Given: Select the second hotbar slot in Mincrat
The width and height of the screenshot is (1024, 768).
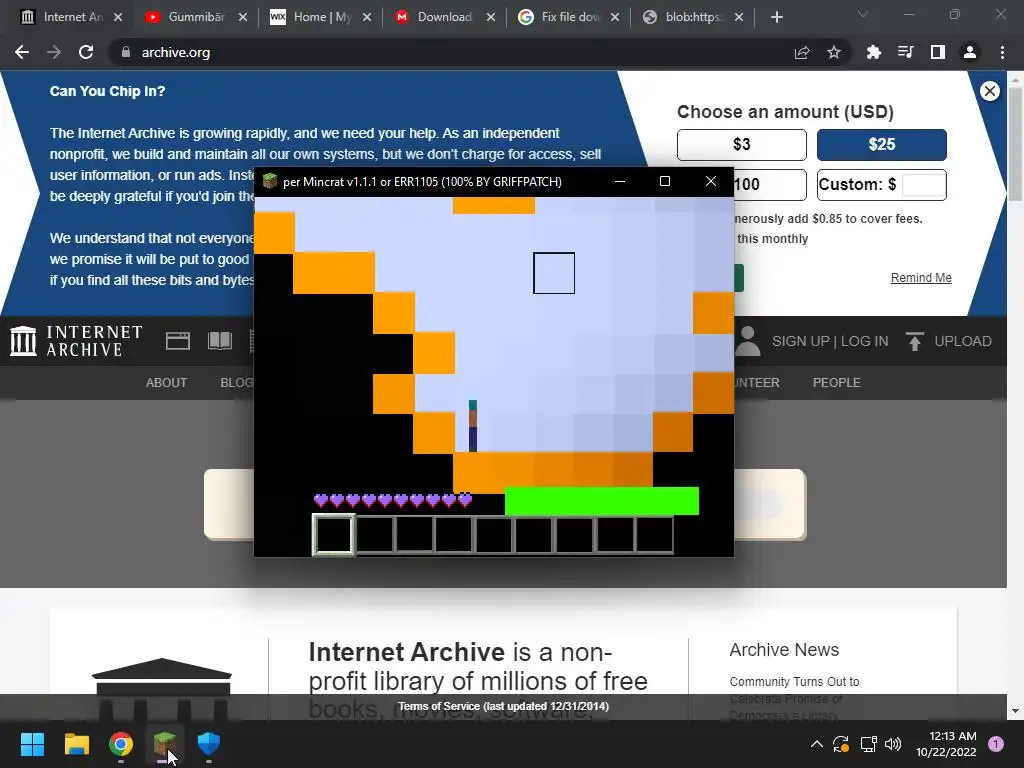Looking at the screenshot, I should [375, 535].
